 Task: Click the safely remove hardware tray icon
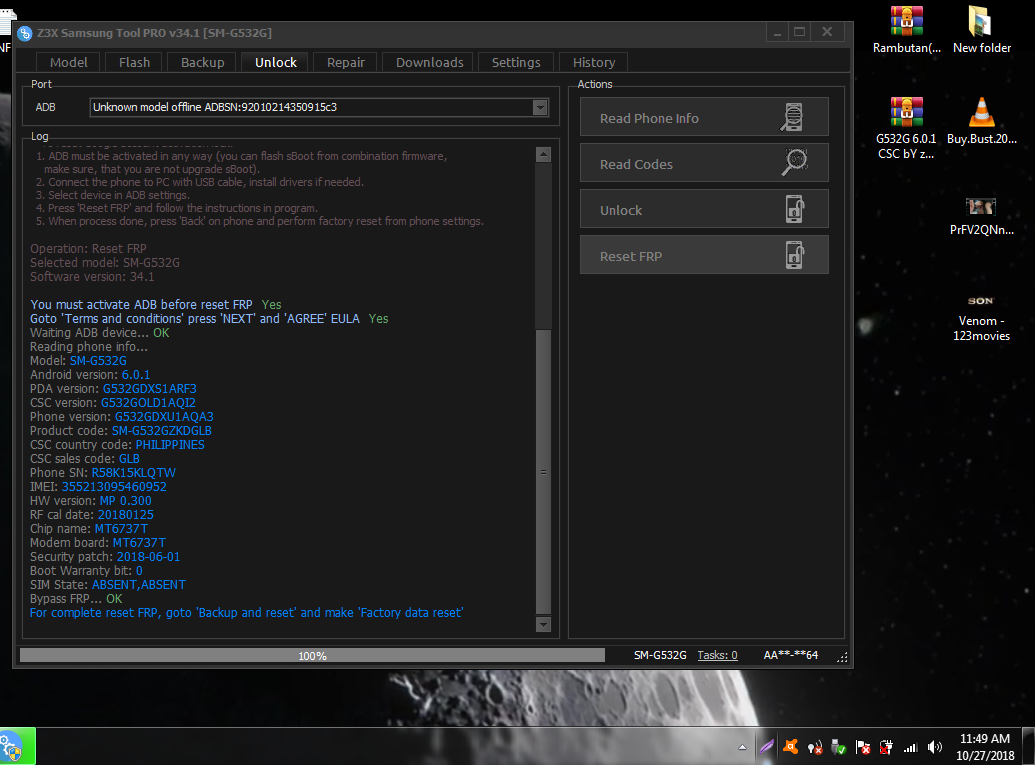tap(838, 747)
